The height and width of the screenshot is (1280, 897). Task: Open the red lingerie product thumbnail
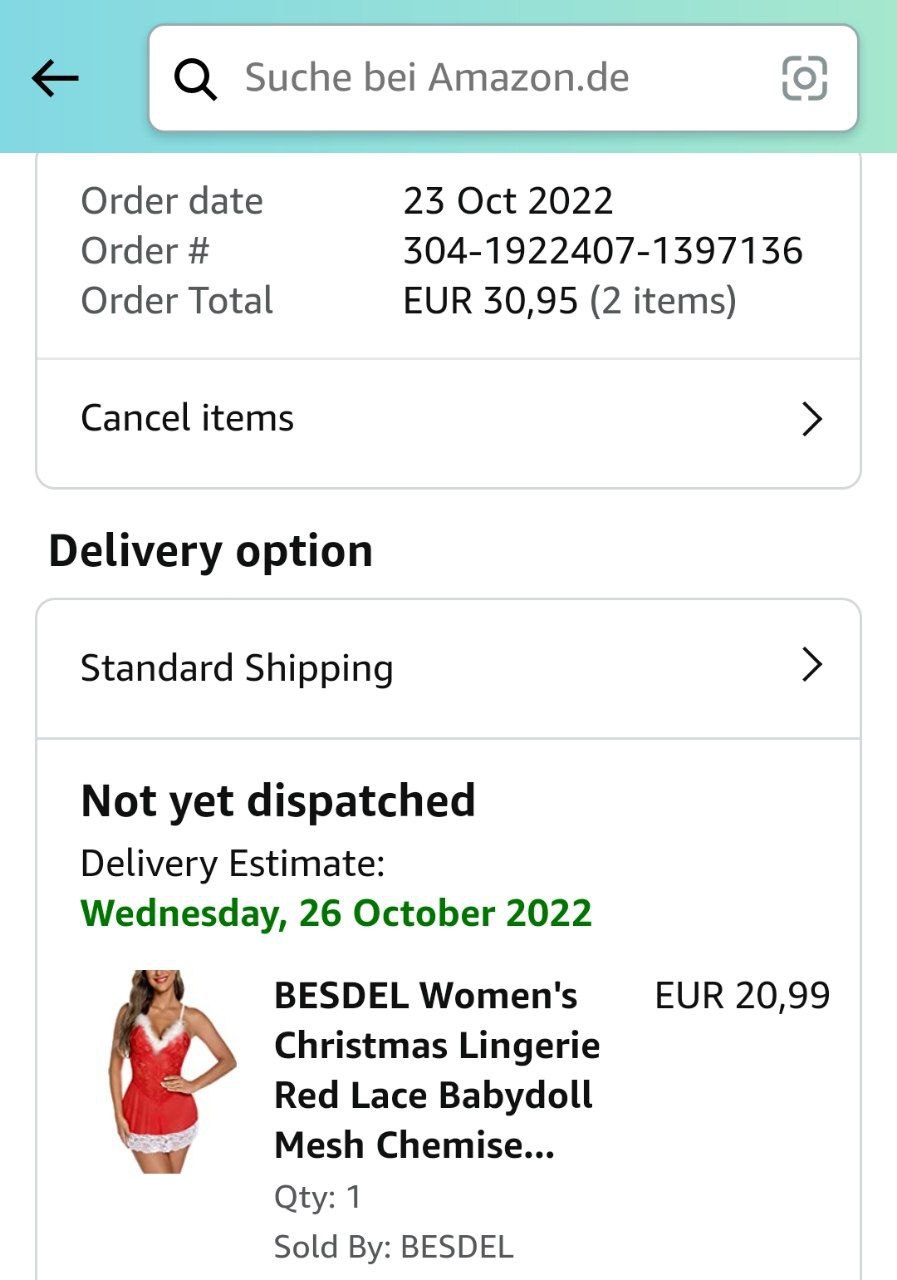pyautogui.click(x=172, y=1070)
